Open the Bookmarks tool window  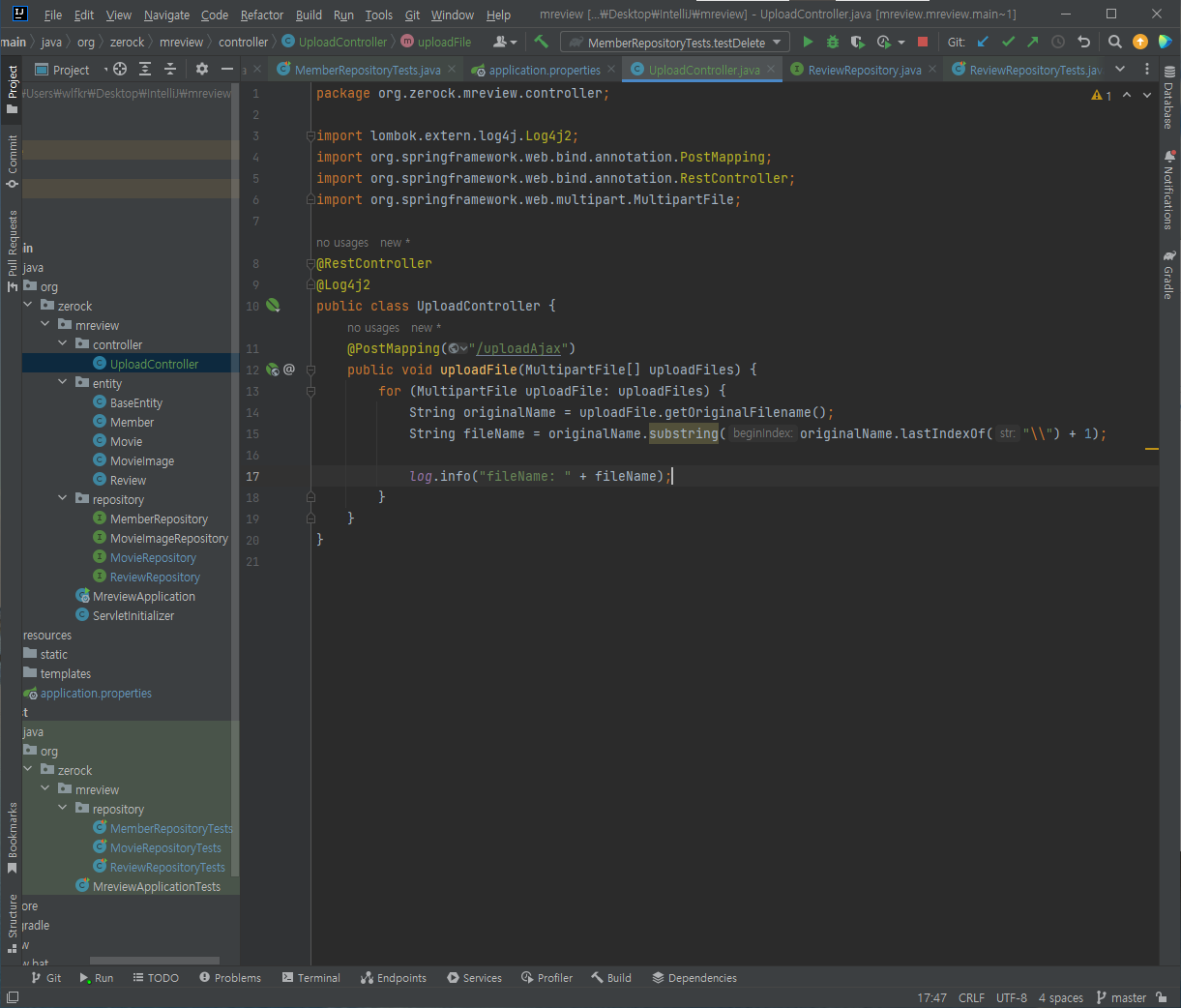point(13,838)
